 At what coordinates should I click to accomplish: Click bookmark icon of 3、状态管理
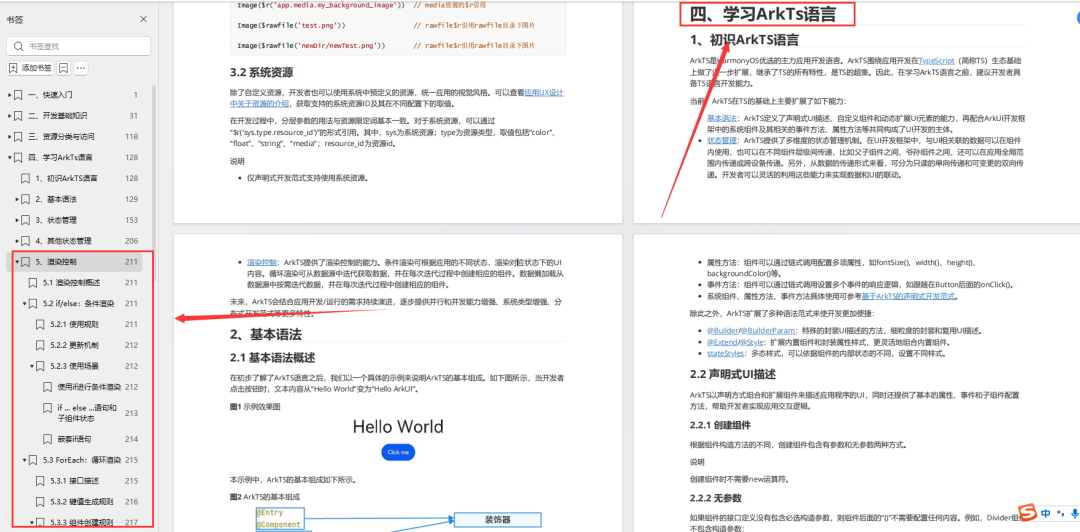click(x=25, y=221)
